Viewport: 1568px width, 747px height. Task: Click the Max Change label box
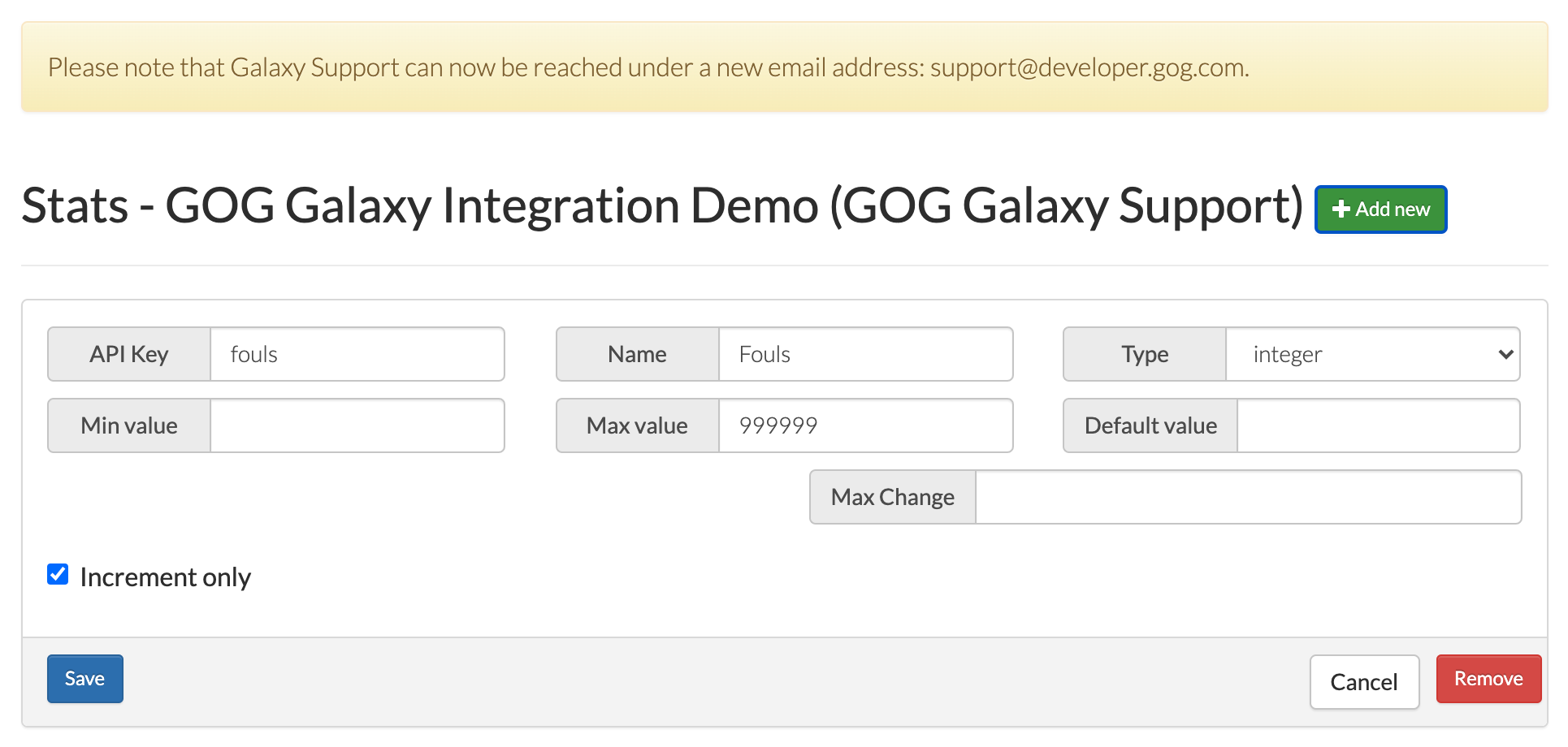892,497
